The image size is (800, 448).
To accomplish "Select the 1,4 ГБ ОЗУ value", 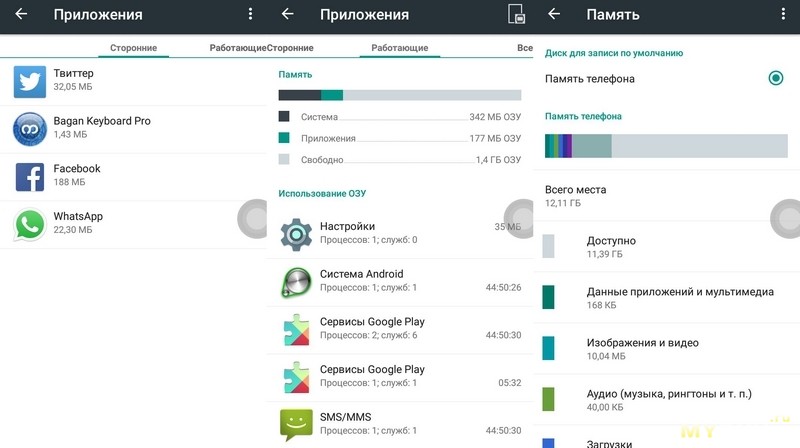I will 498,160.
